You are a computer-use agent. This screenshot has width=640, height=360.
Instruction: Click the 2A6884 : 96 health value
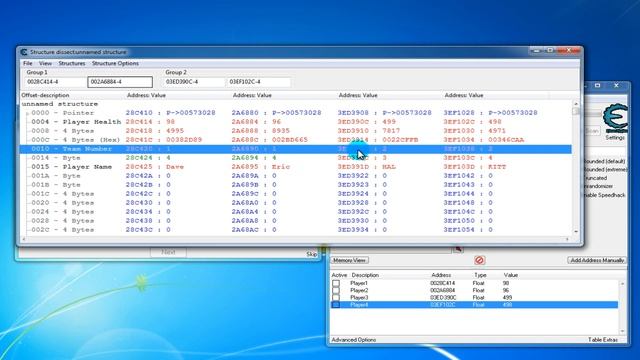click(256, 122)
